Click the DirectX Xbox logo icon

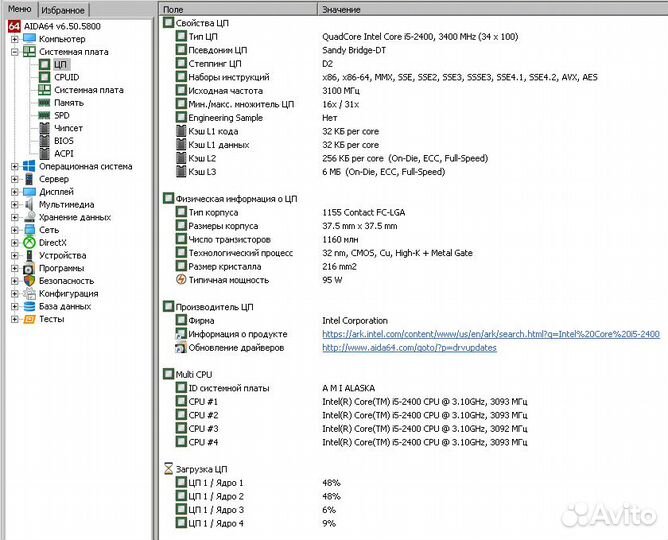click(x=29, y=243)
